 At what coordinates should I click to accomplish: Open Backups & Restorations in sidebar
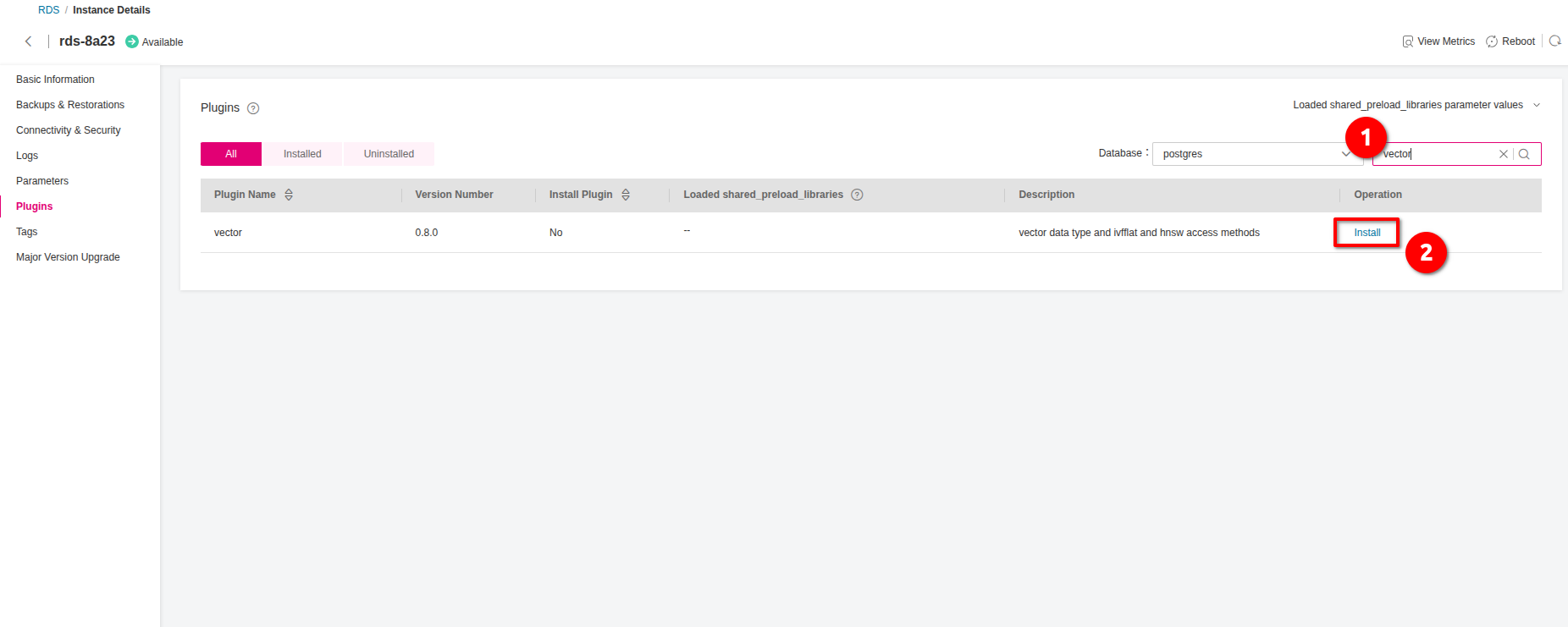point(70,105)
